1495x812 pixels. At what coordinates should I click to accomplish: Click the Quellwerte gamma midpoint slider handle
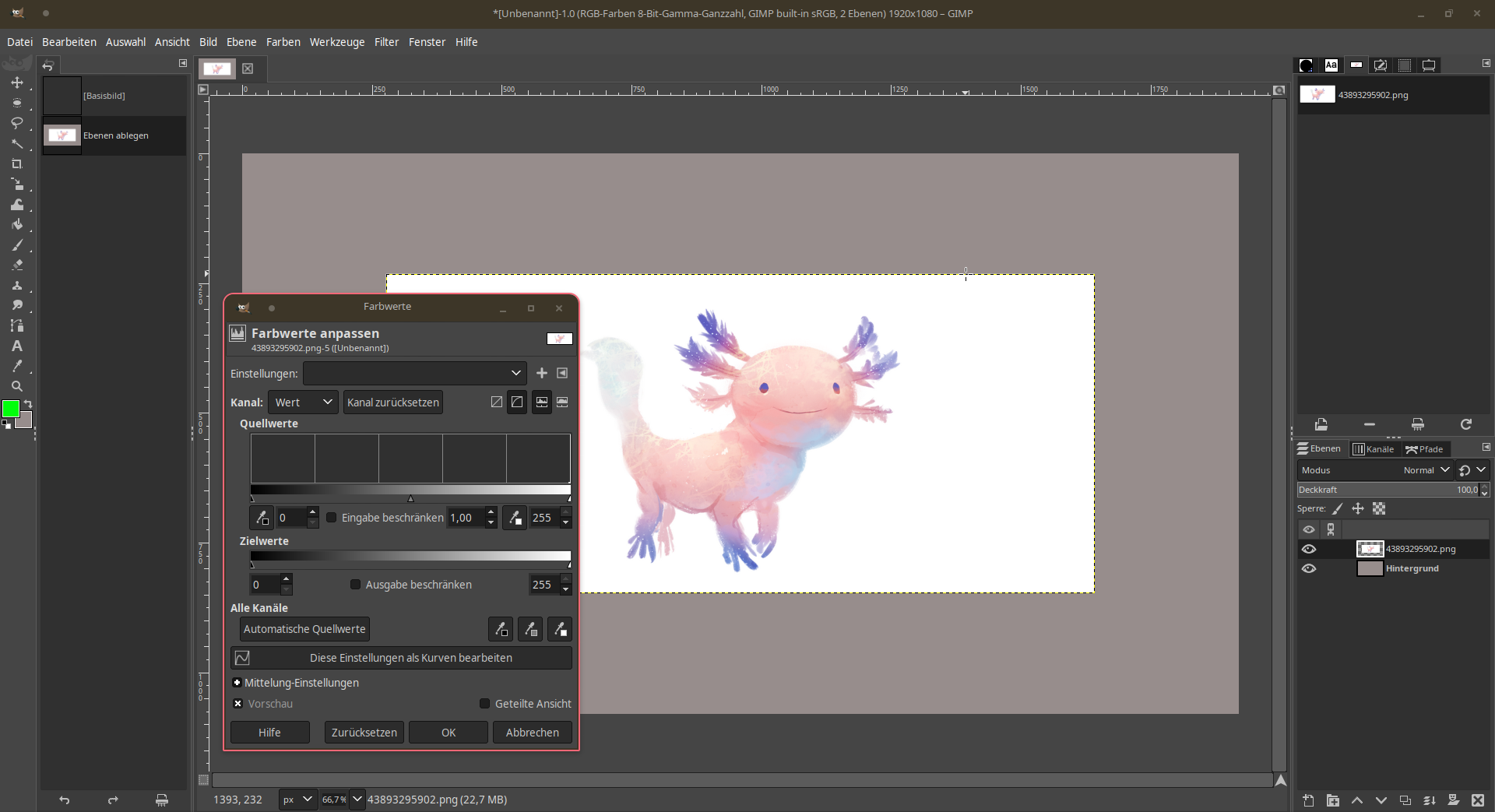(410, 498)
